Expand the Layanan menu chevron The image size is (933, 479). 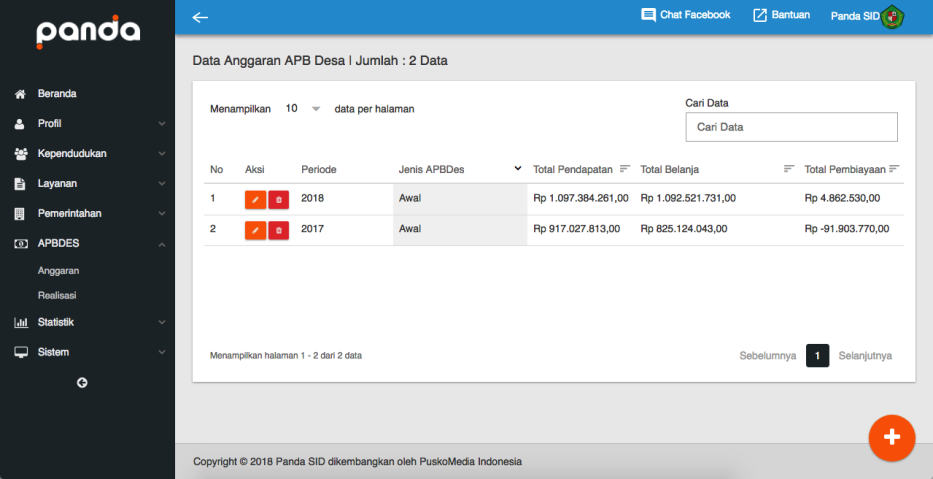(x=162, y=184)
